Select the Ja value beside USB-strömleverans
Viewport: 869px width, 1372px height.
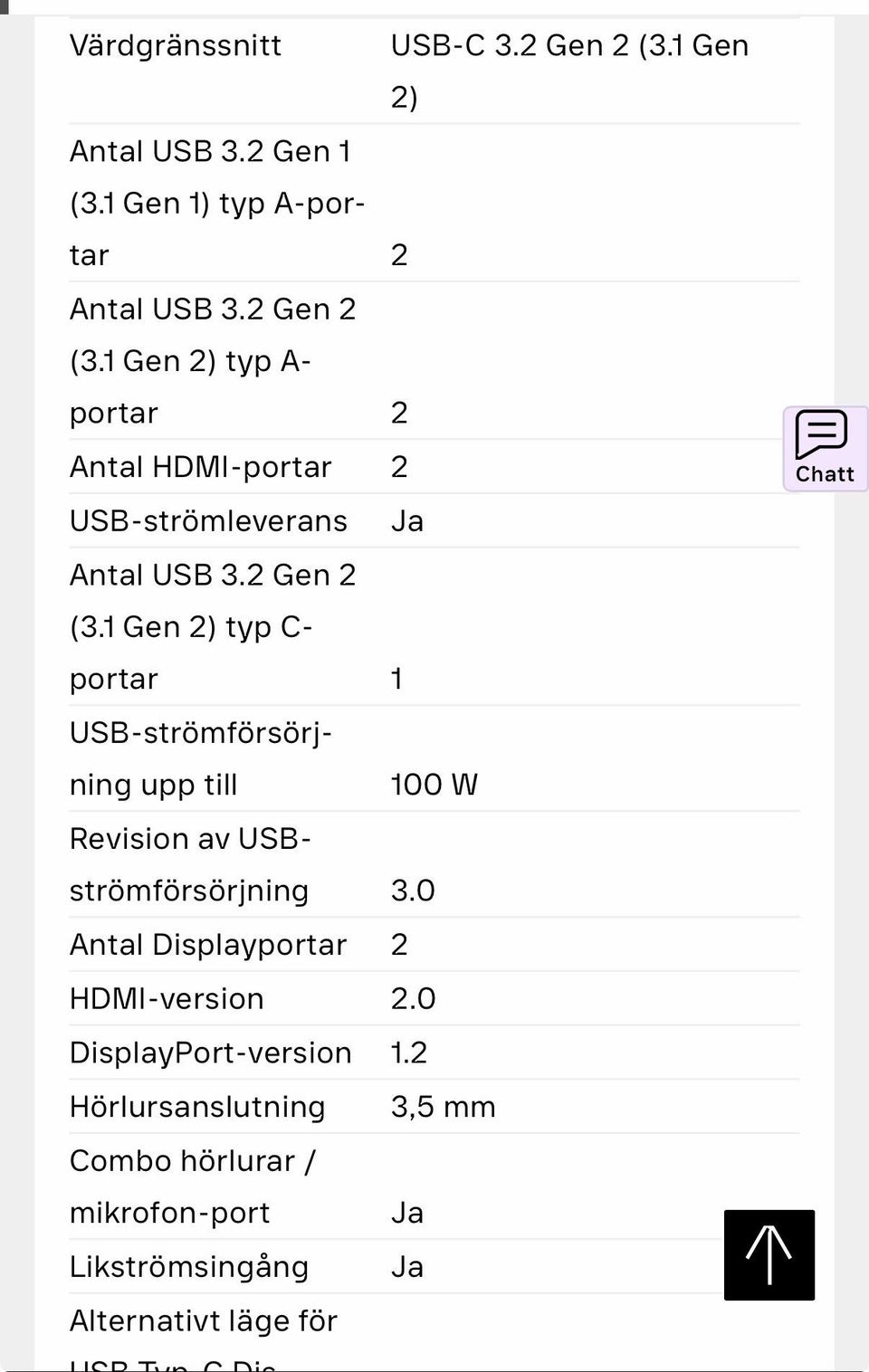(x=407, y=521)
